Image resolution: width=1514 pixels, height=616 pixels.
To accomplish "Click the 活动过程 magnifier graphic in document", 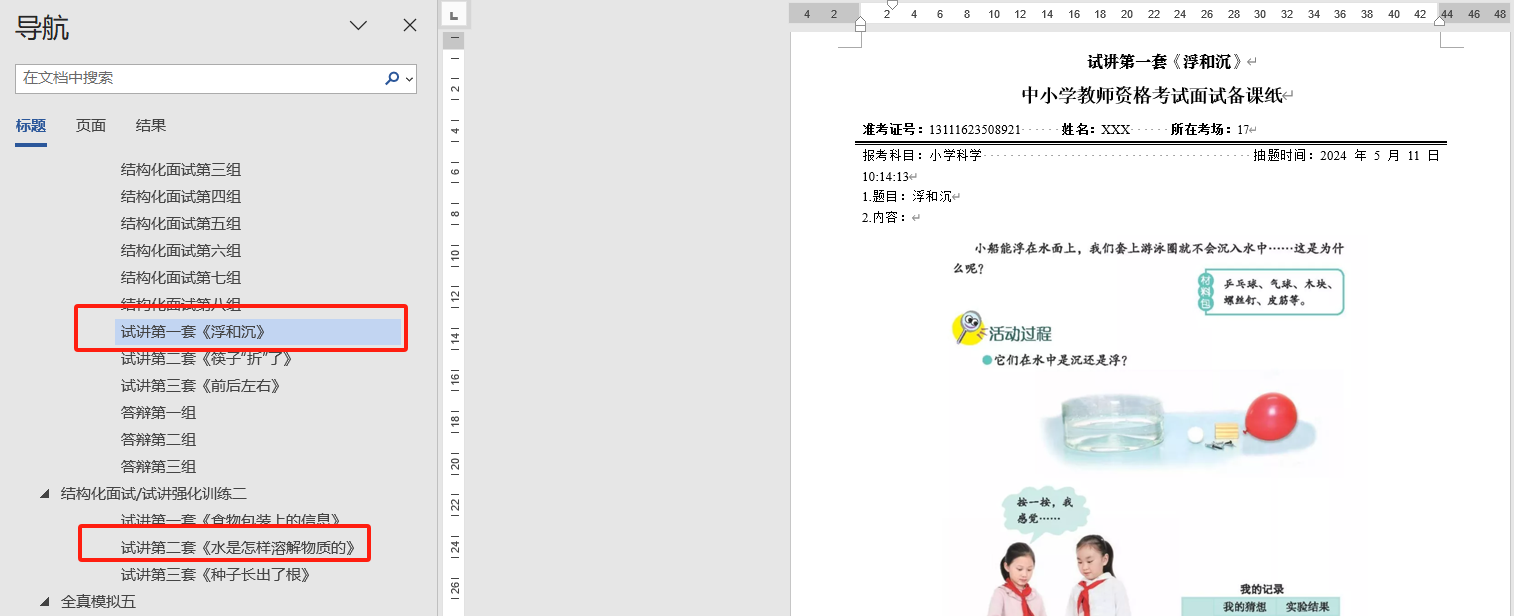I will 968,328.
